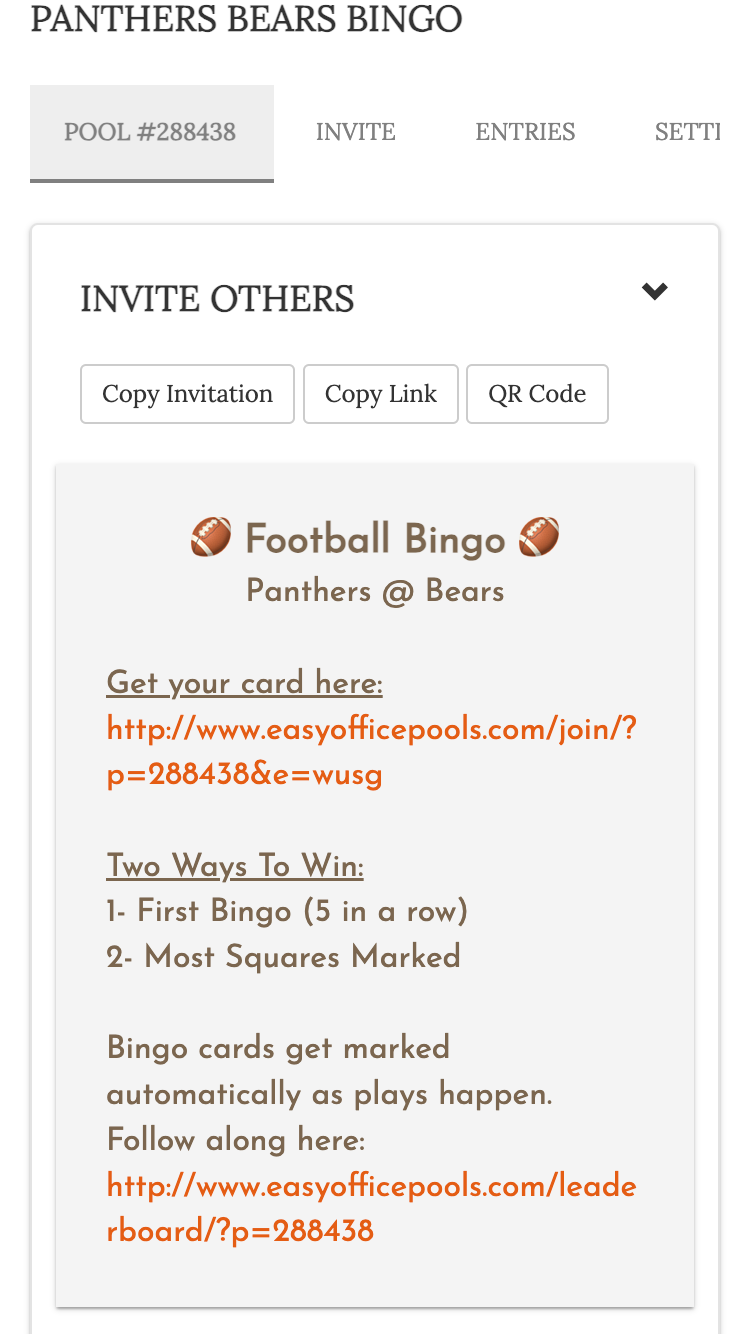The height and width of the screenshot is (1334, 750).
Task: Click the "Most Squares Marked" line
Action: [283, 957]
